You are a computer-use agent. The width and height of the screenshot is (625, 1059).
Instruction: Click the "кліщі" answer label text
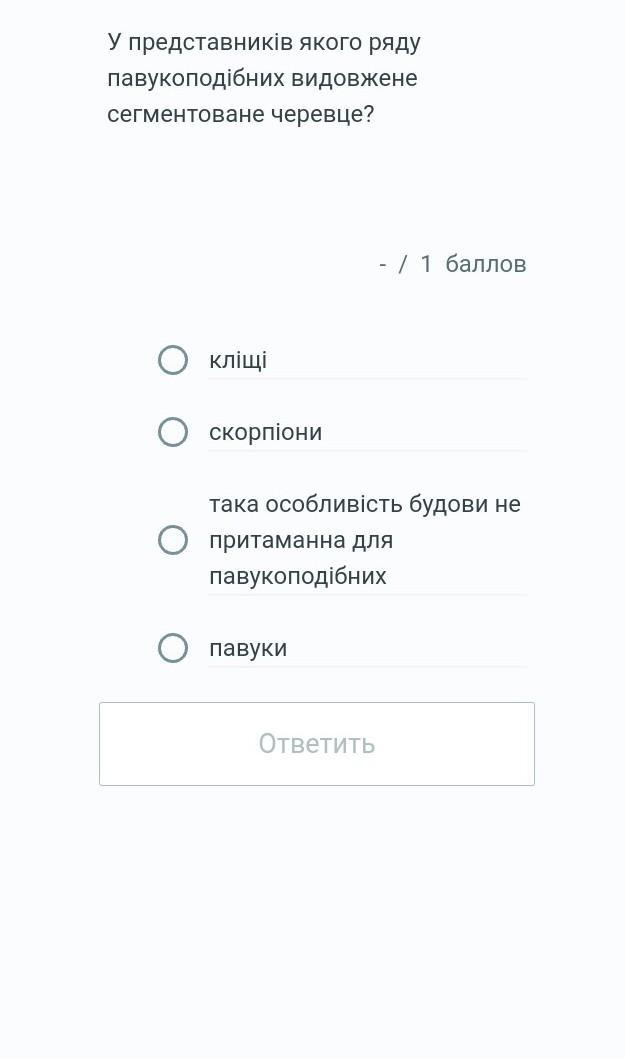238,360
